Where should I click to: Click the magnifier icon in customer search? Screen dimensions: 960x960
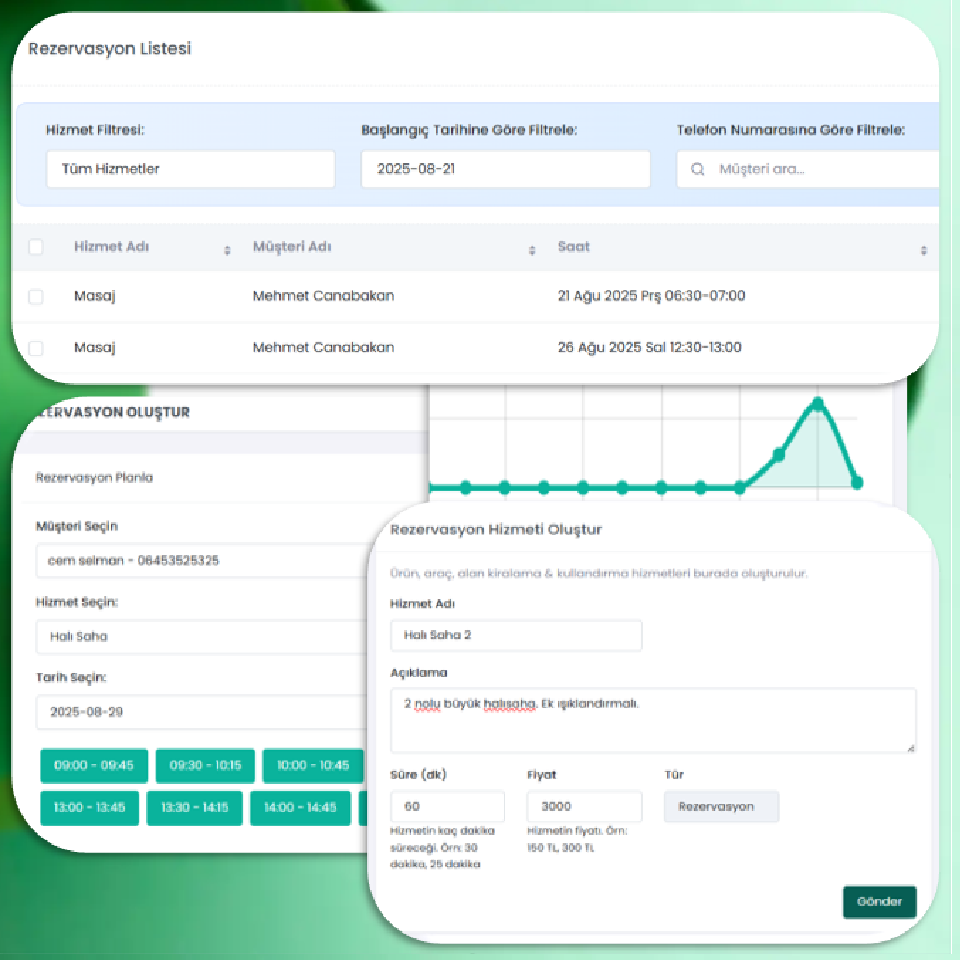tap(698, 170)
